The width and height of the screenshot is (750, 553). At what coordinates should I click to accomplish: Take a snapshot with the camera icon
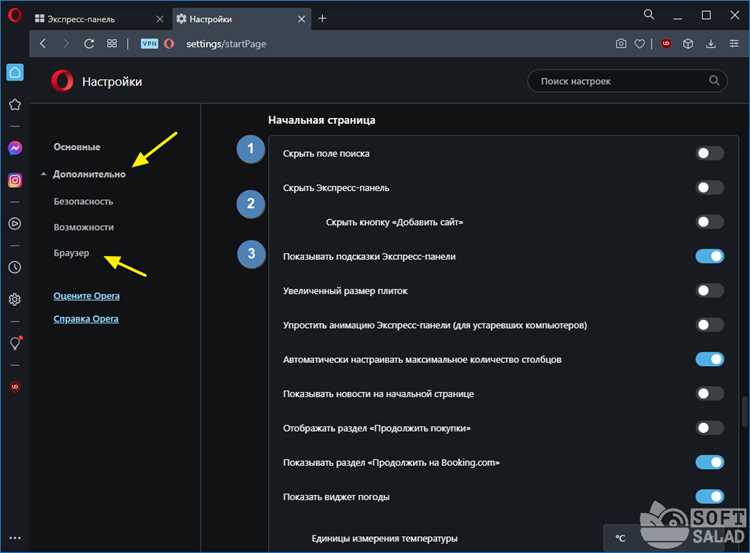pos(621,44)
